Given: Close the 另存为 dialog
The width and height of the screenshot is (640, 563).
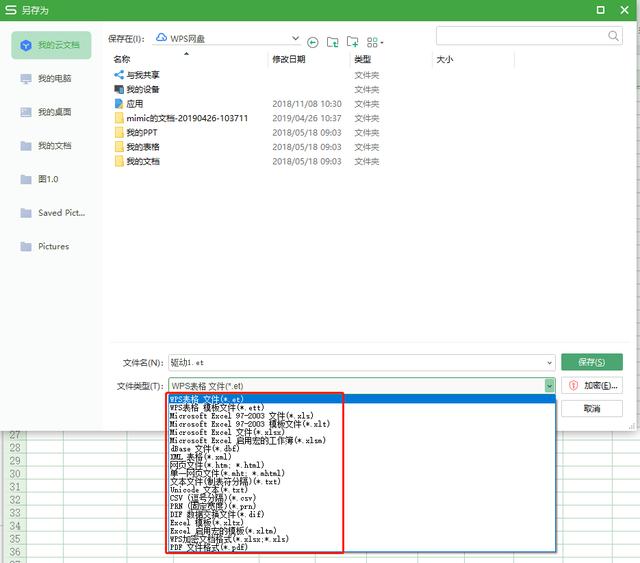Looking at the screenshot, I should pos(624,10).
